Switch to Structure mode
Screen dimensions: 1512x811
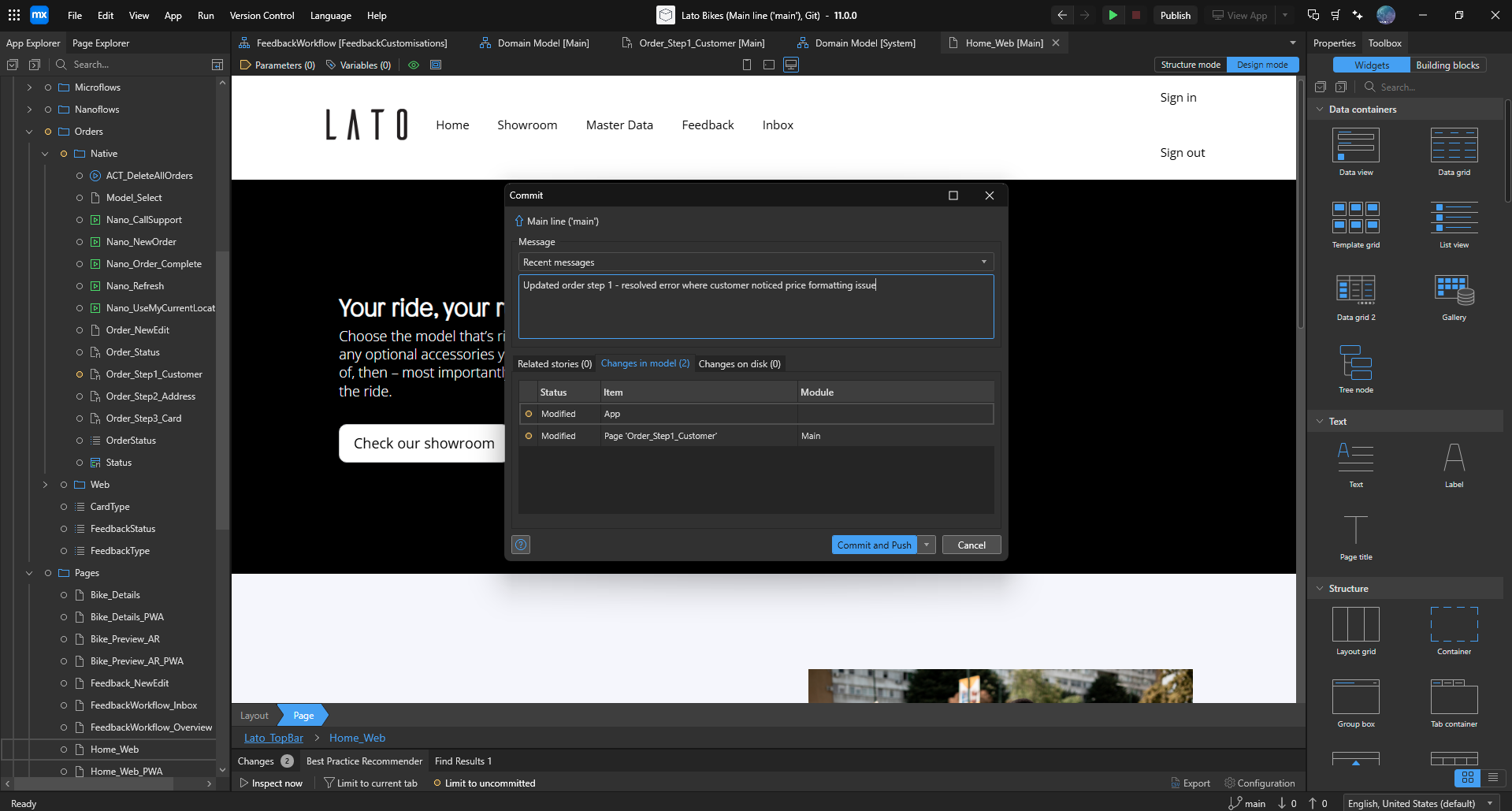tap(1191, 65)
